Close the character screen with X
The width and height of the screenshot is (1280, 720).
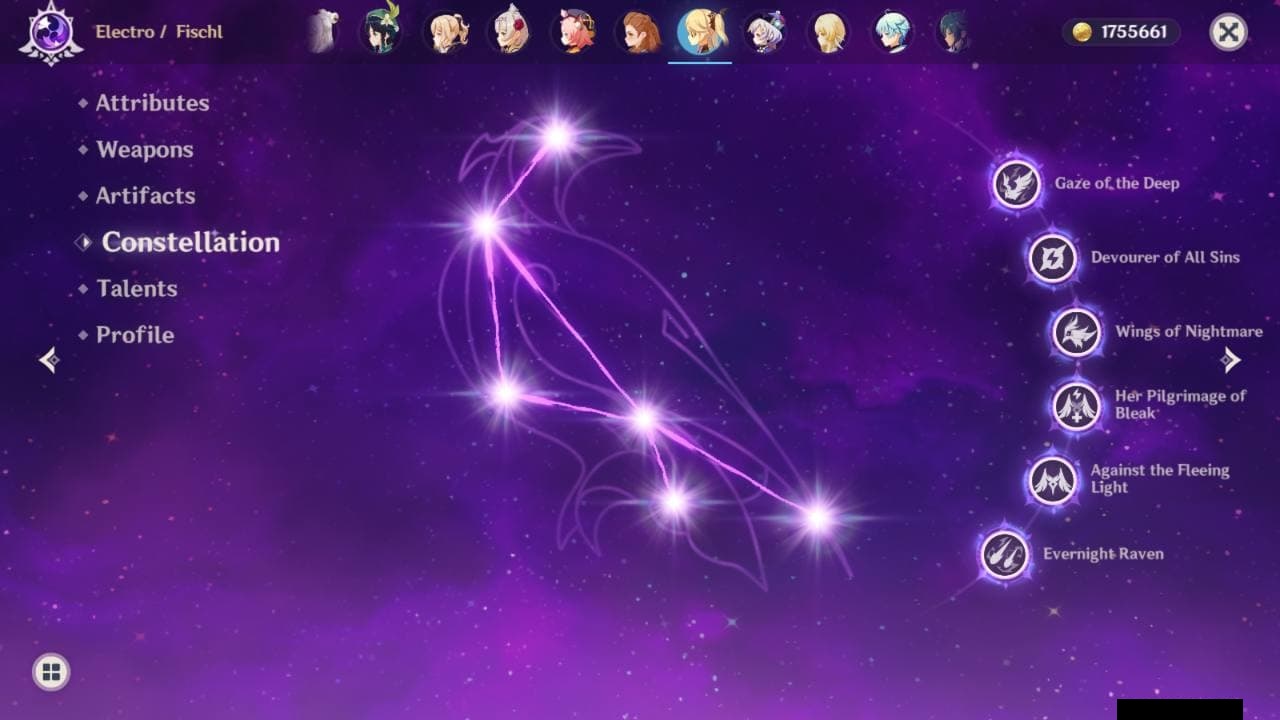[x=1228, y=32]
